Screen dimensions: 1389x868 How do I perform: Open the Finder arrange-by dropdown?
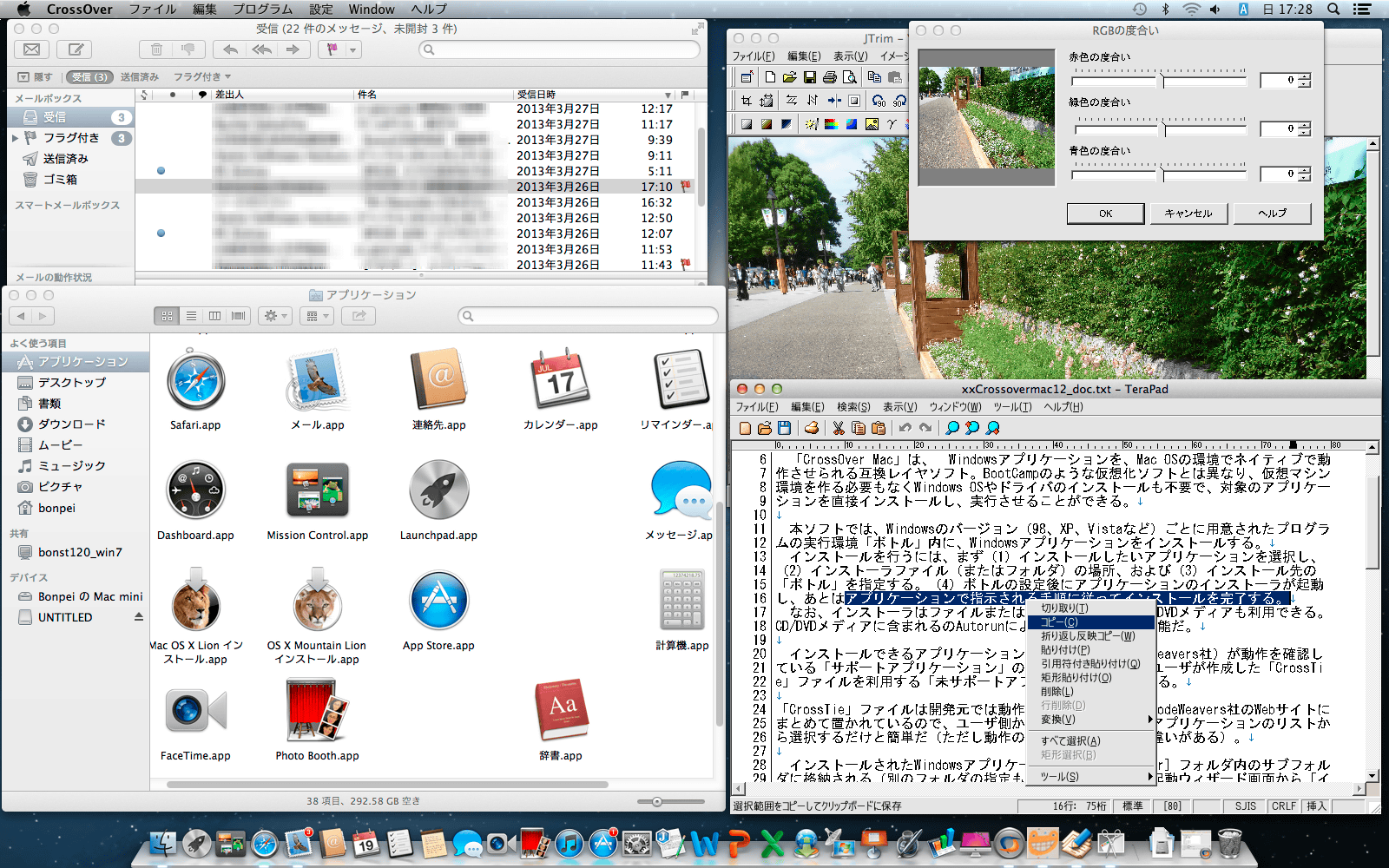click(316, 316)
